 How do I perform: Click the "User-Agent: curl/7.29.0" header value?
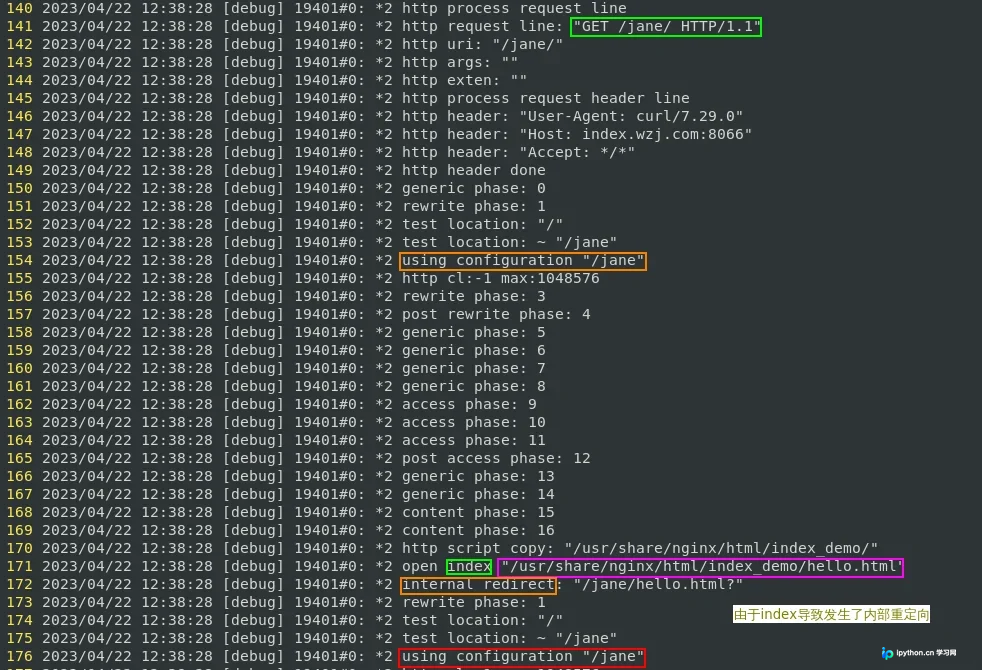click(x=631, y=116)
